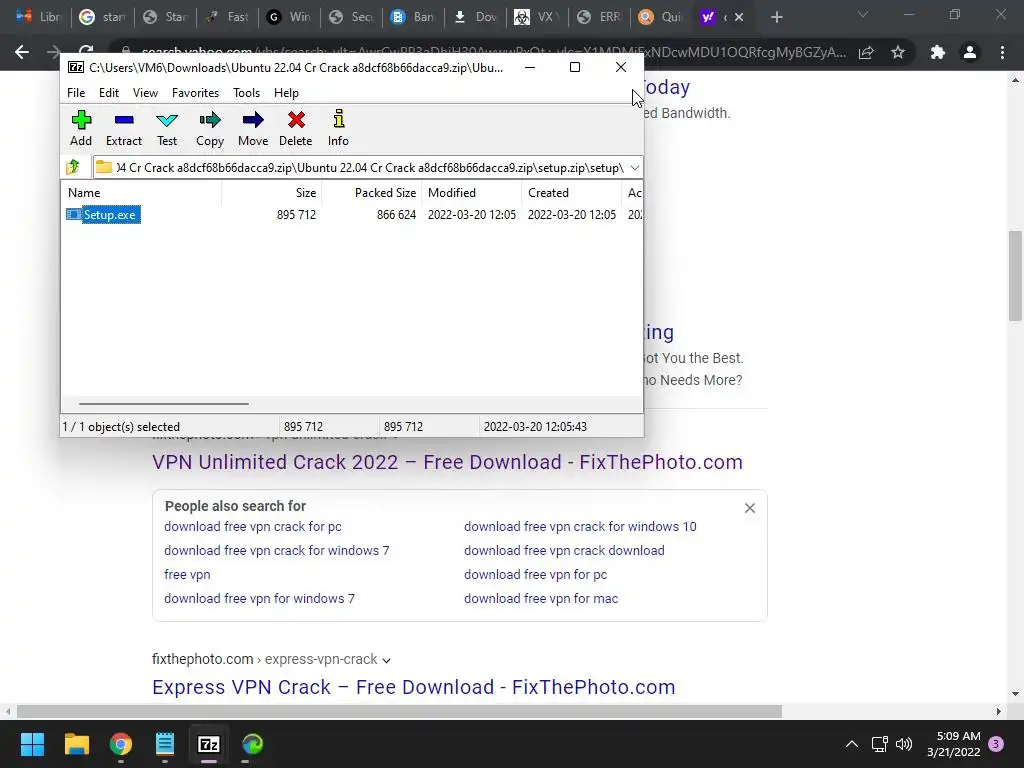Click the page horizontal scrollbar

399,711
